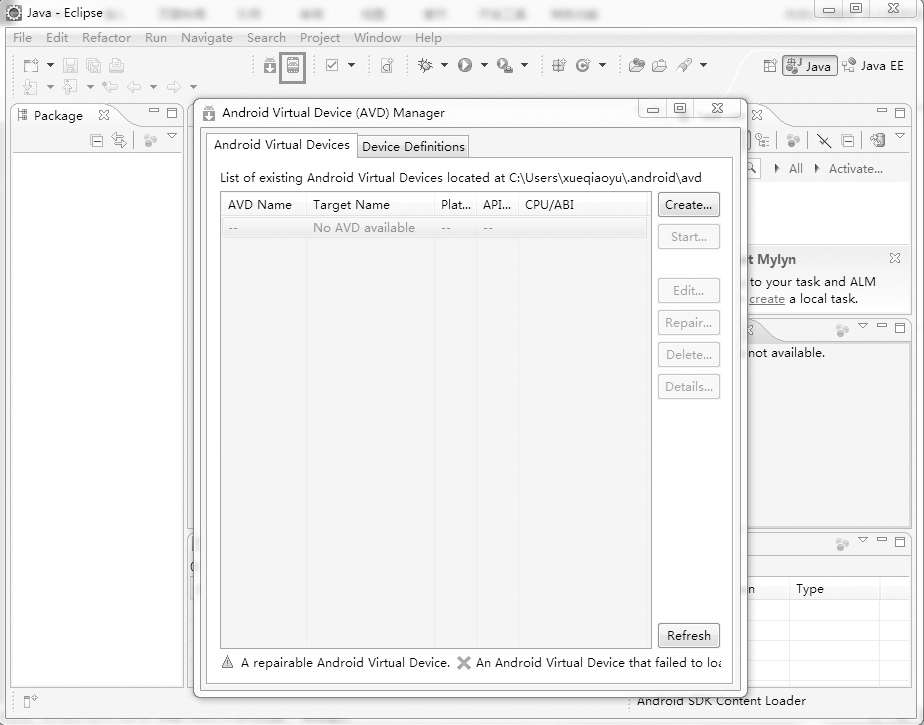The width and height of the screenshot is (924, 725).
Task: Open the Debug dropdown arrow
Action: pyautogui.click(x=444, y=65)
